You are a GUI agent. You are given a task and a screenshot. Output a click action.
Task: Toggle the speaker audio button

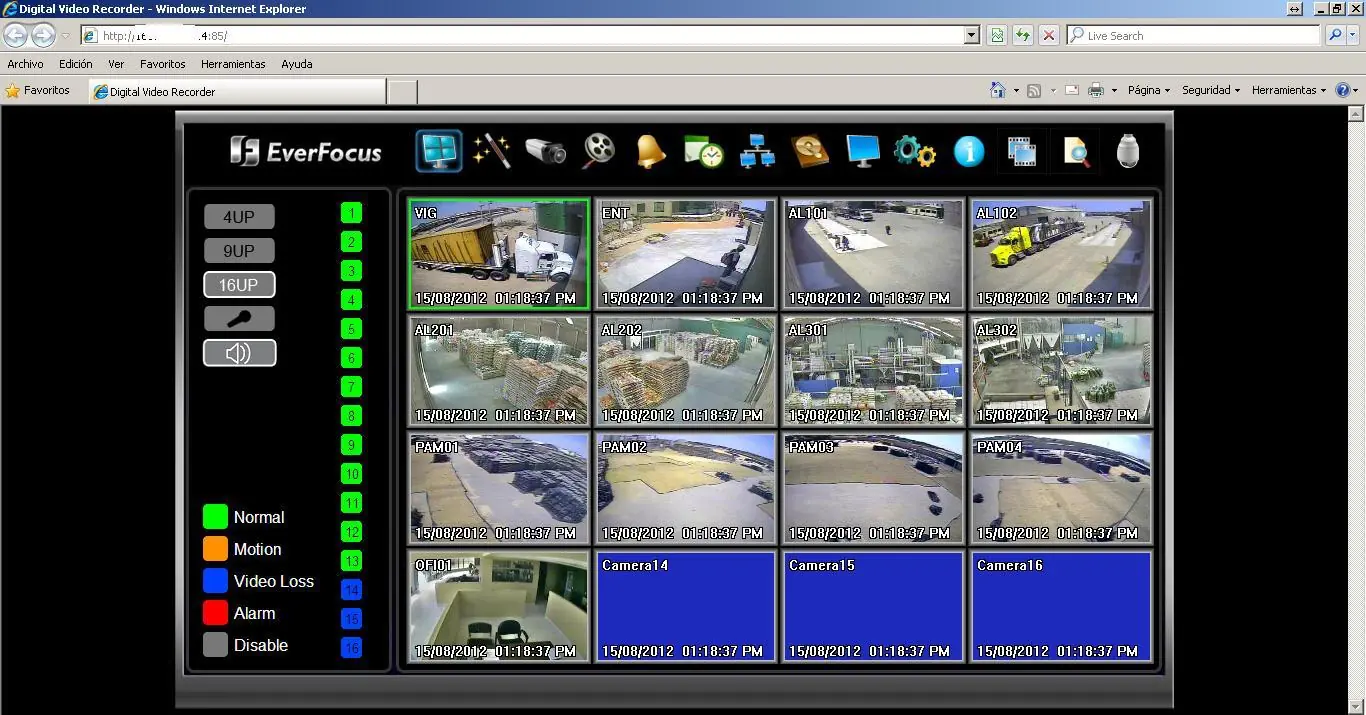pos(239,353)
